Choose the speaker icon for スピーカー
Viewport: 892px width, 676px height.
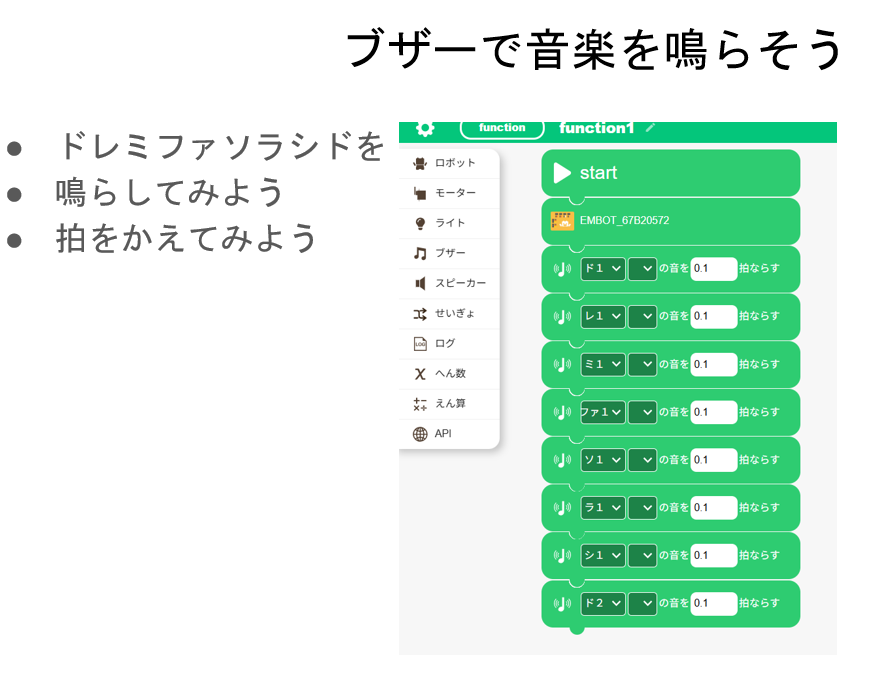[x=420, y=283]
